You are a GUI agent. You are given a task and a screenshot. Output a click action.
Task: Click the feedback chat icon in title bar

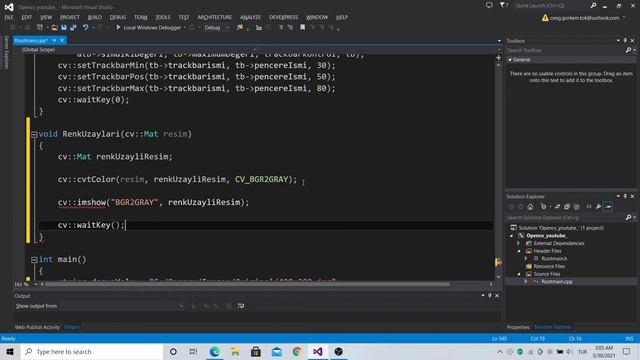click(x=489, y=5)
